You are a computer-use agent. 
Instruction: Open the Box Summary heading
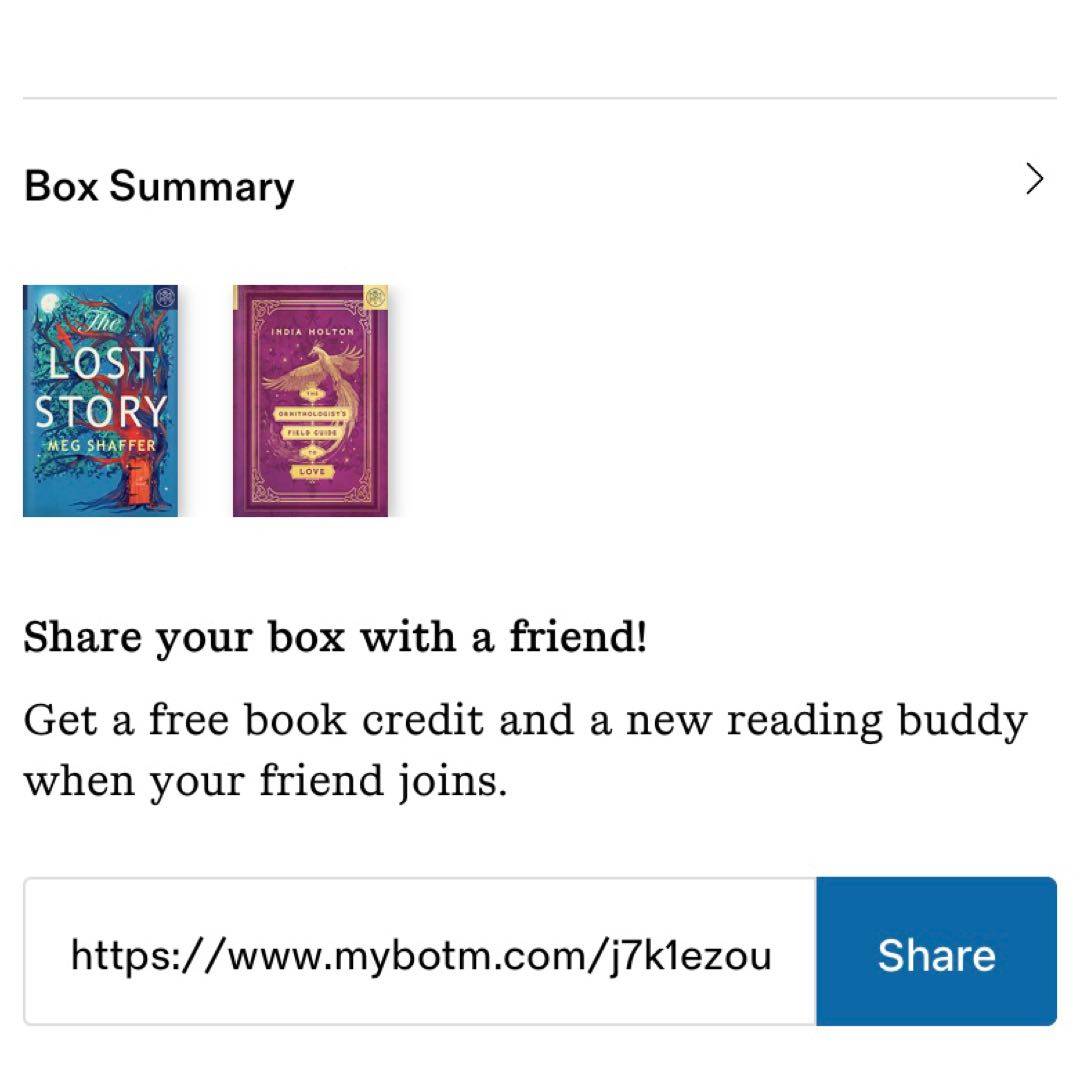159,187
